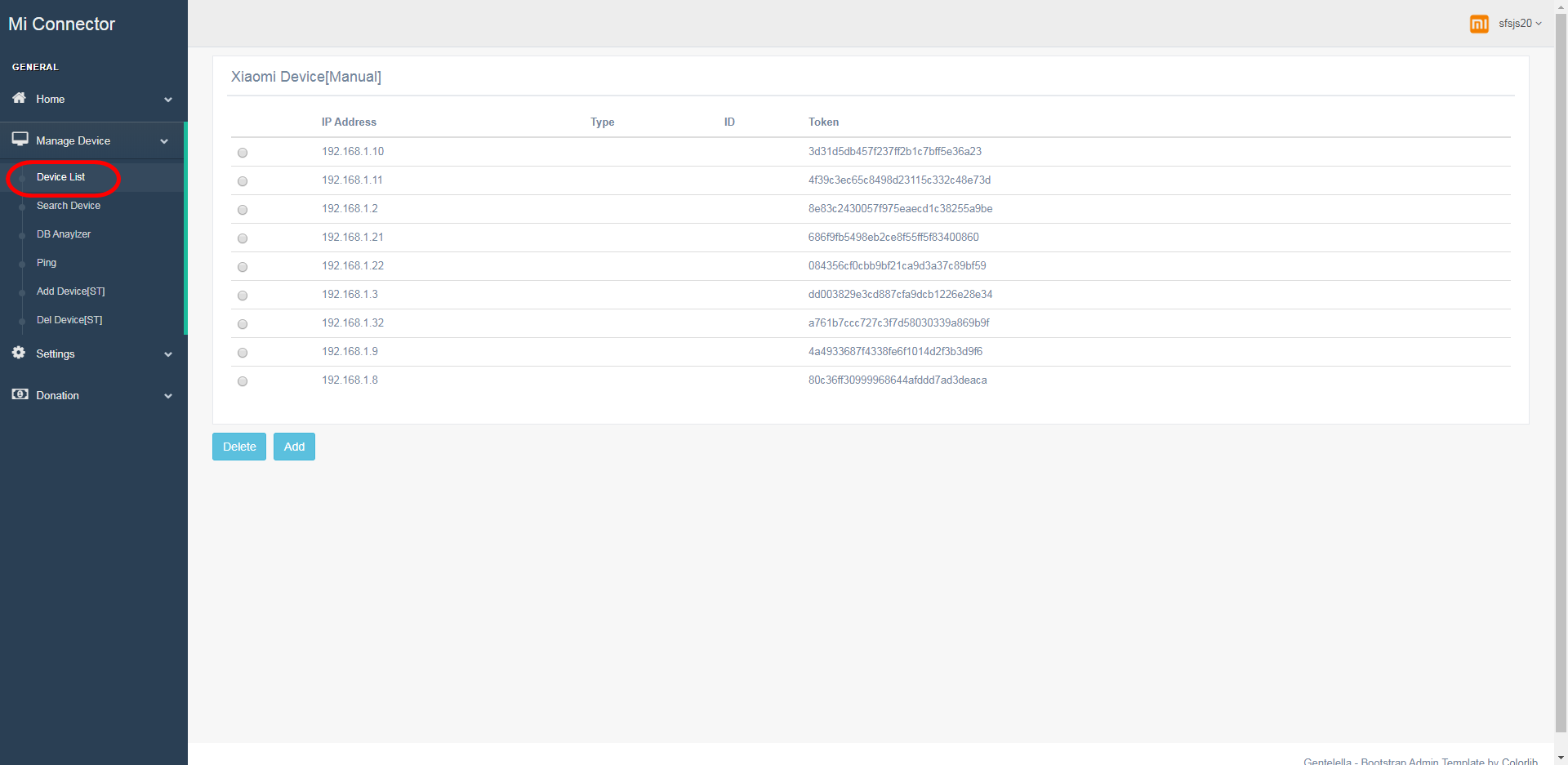The width and height of the screenshot is (1568, 765).
Task: Click the Add button
Action: click(x=294, y=447)
